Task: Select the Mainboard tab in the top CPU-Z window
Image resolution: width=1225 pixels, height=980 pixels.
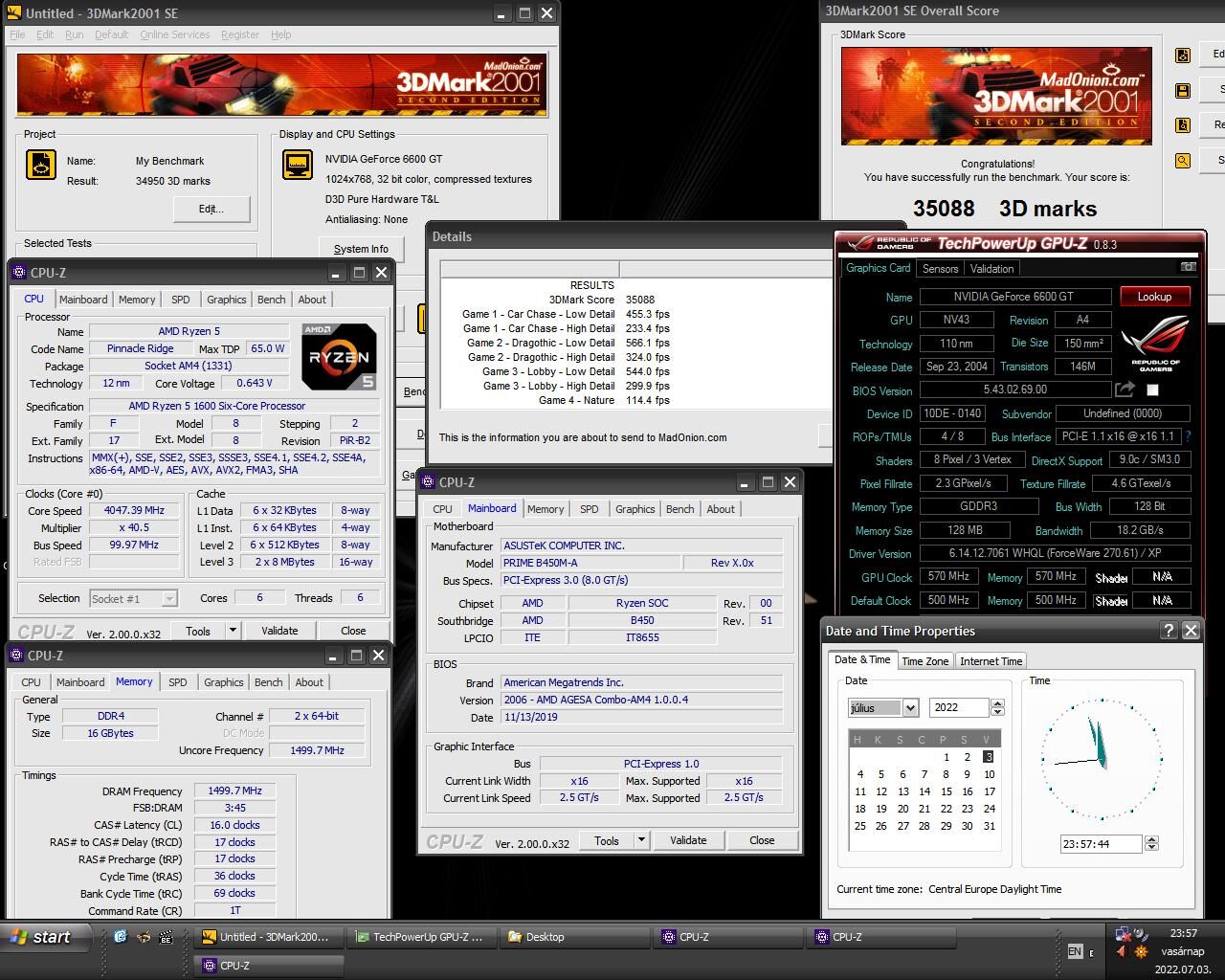Action: (x=83, y=300)
